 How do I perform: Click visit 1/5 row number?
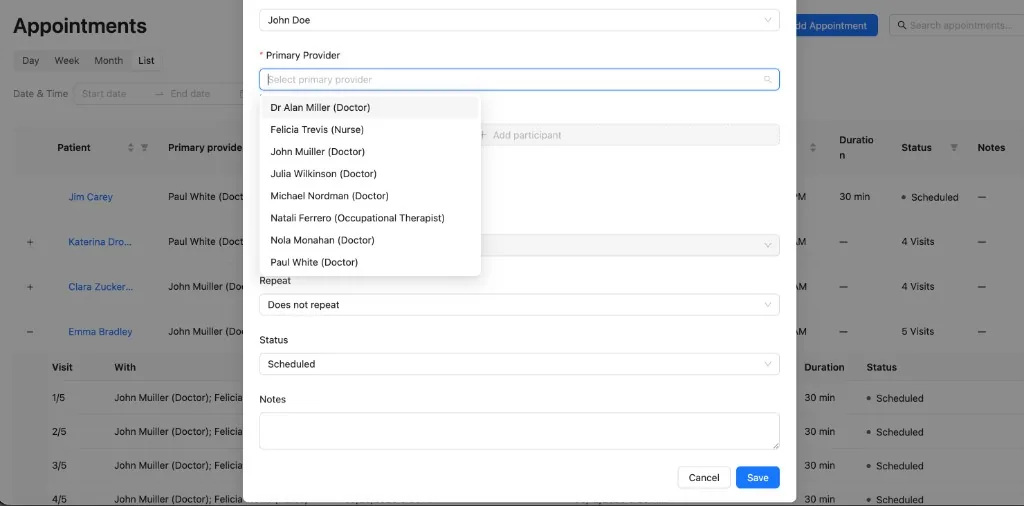pyautogui.click(x=59, y=398)
